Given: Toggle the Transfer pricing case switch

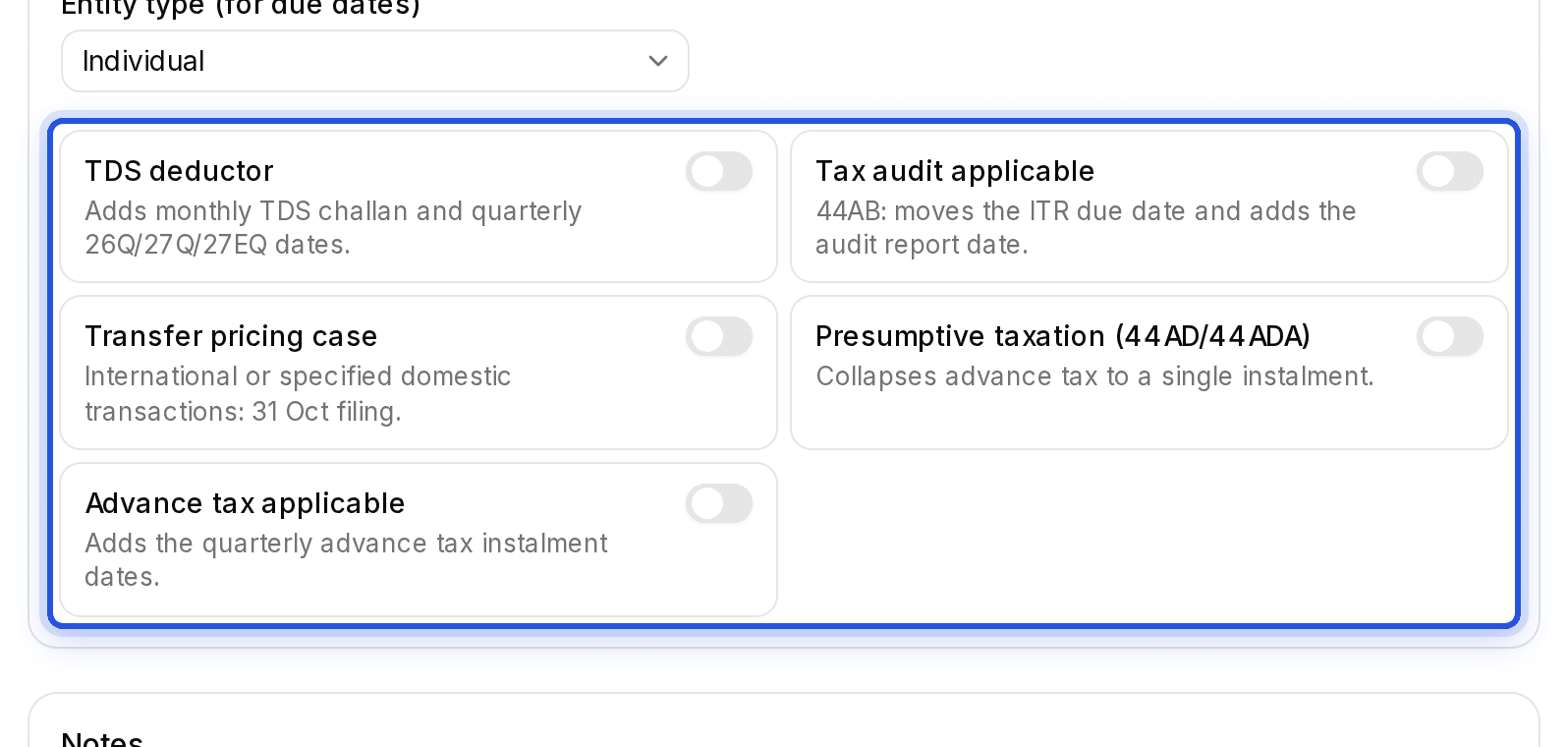Looking at the screenshot, I should 719,336.
